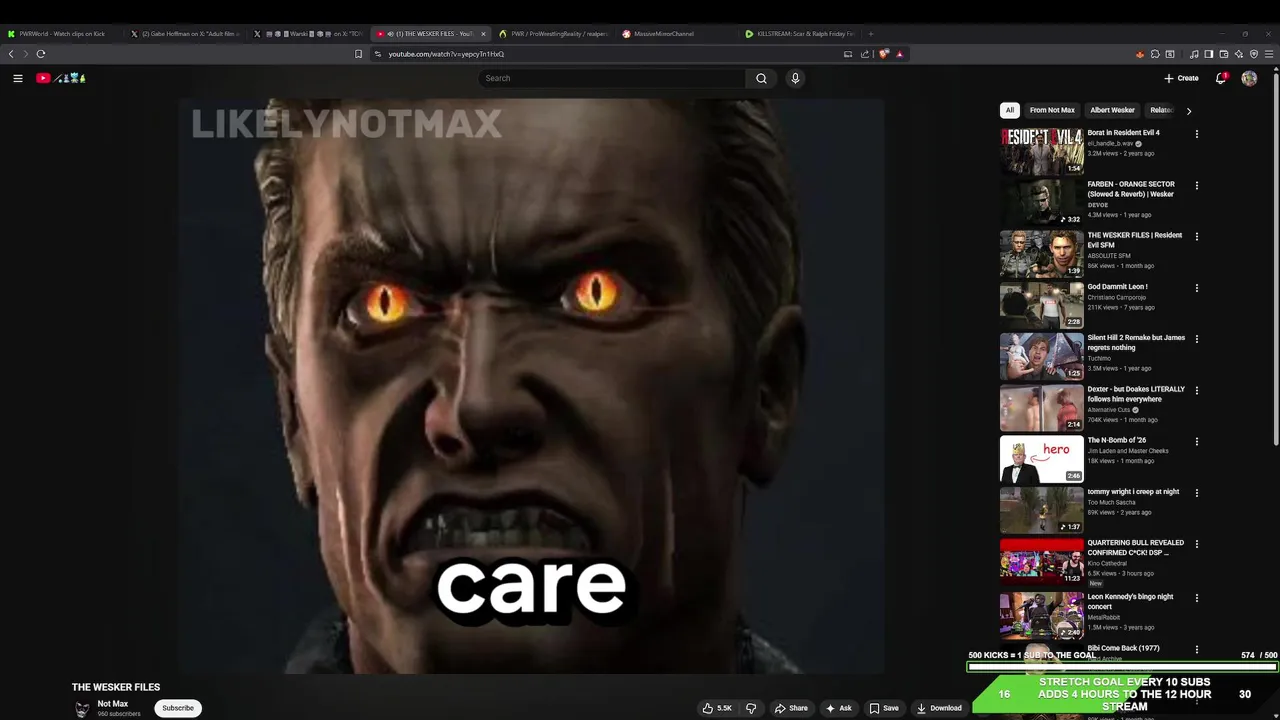Open browser main hamburger menu
Image resolution: width=1280 pixels, height=720 pixels.
pyautogui.click(x=1269, y=54)
